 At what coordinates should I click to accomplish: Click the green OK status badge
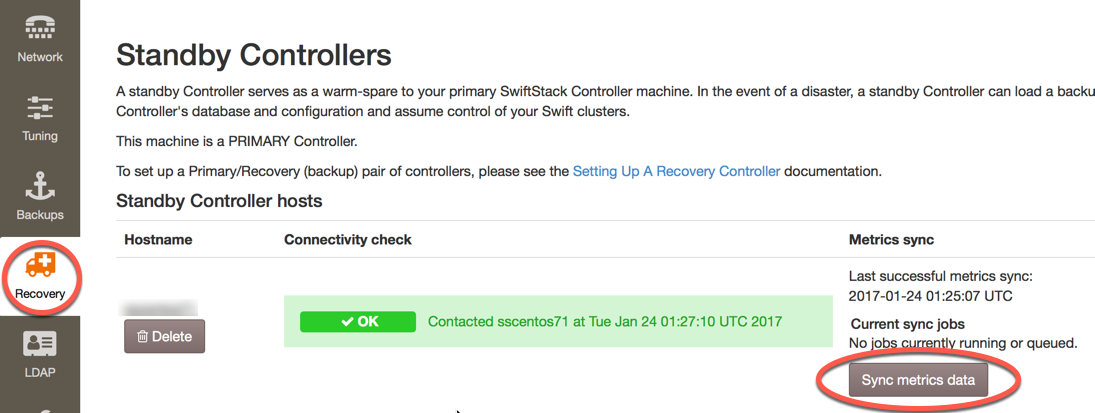(x=358, y=321)
